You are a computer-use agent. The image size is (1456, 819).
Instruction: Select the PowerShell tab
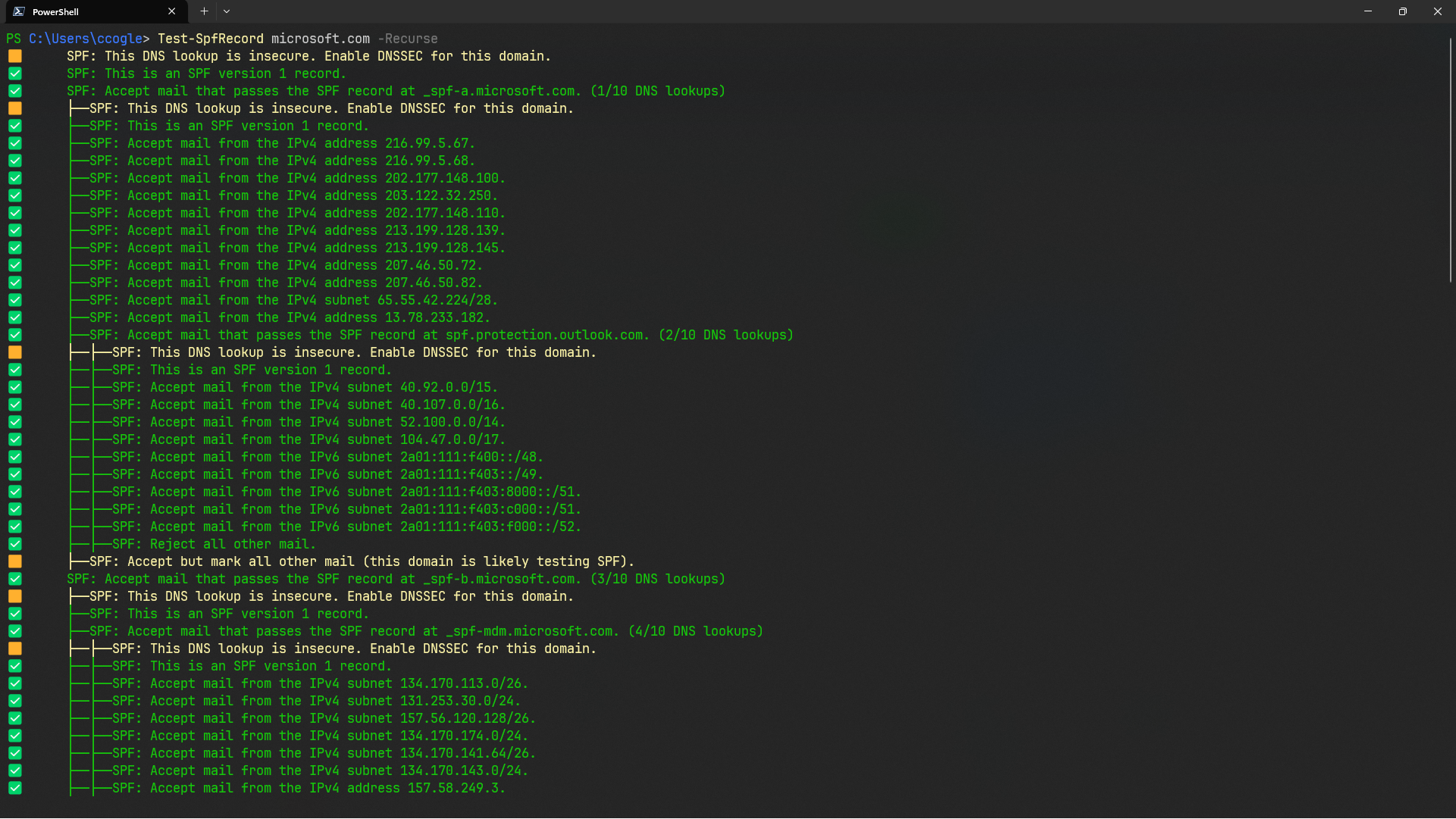(95, 11)
